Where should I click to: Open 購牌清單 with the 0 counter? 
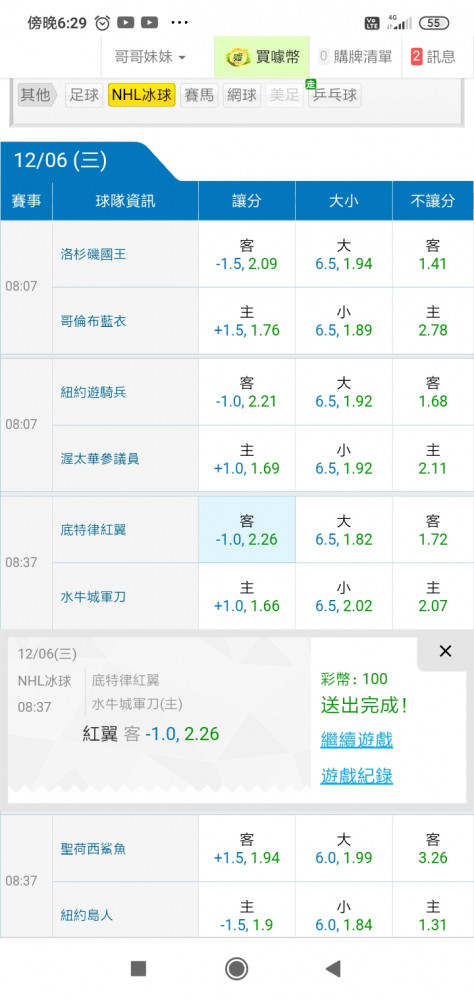tap(355, 57)
